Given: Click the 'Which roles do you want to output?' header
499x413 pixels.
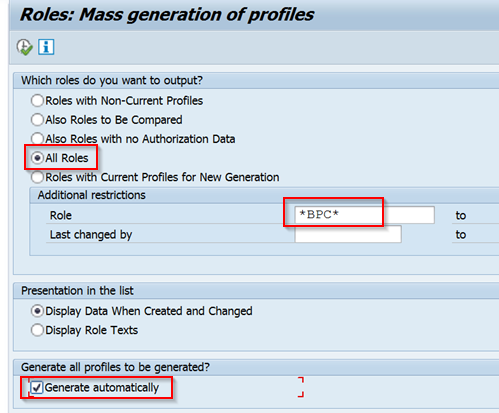Looking at the screenshot, I should pos(112,80).
